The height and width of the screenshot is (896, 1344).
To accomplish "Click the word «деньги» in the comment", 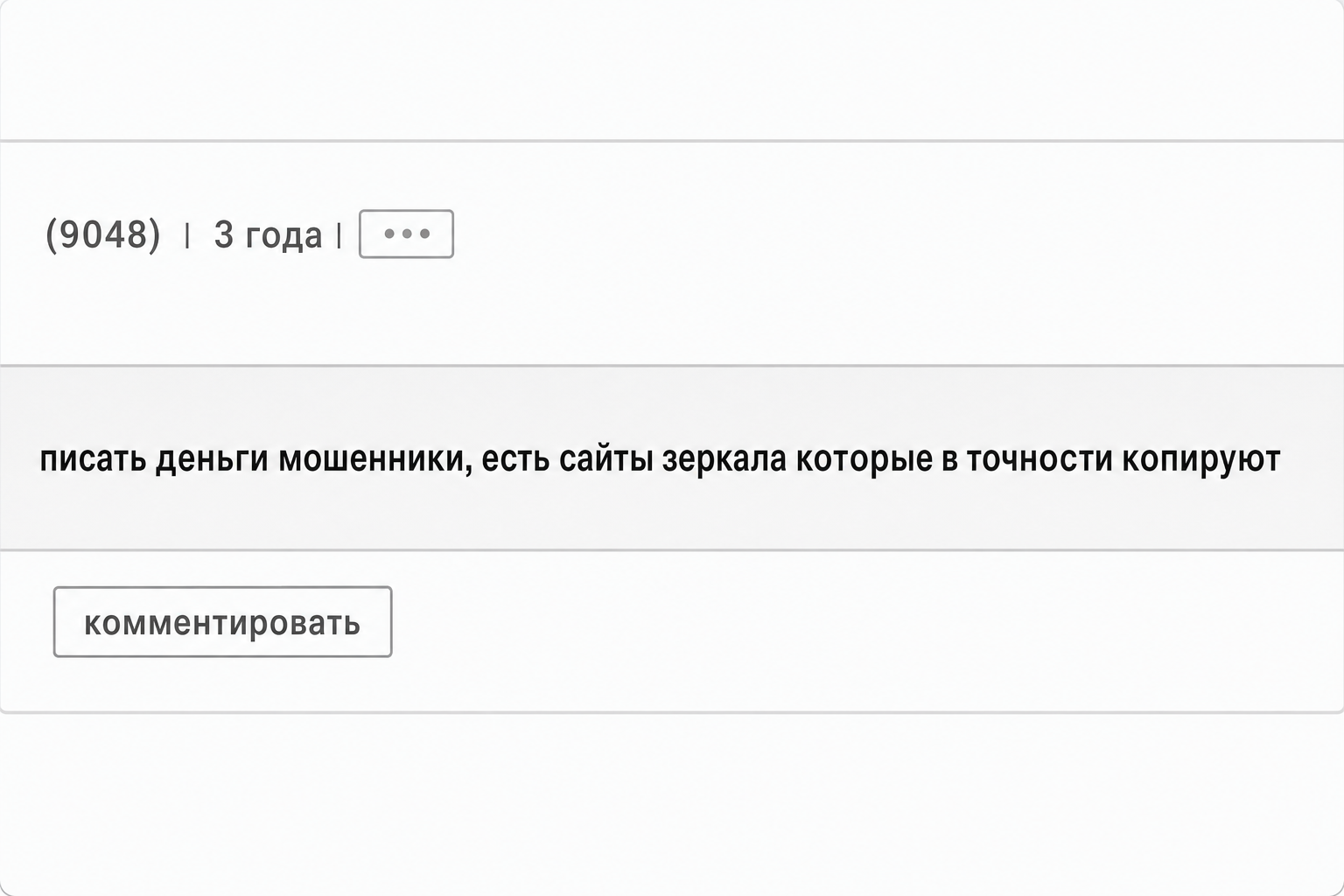I will (x=212, y=458).
